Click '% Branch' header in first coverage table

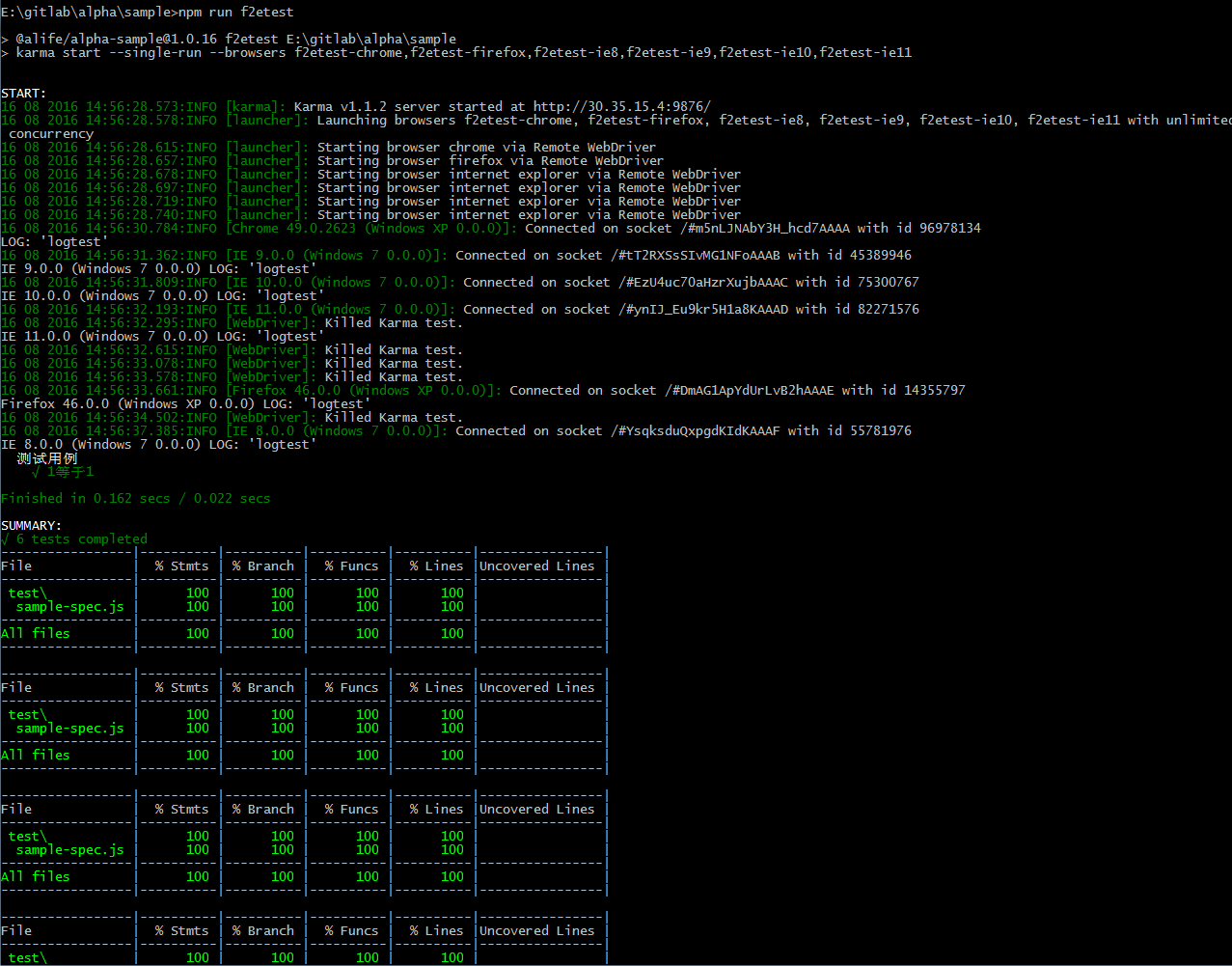pyautogui.click(x=263, y=566)
